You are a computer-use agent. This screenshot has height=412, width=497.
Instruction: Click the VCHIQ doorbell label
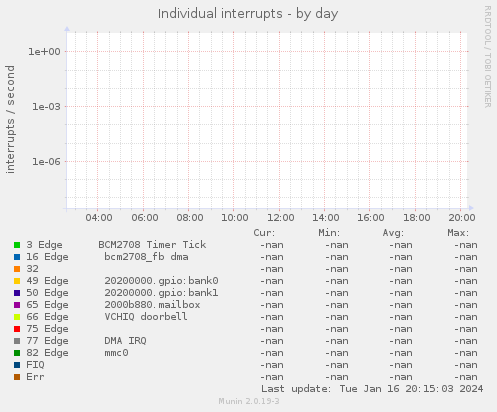pos(146,317)
